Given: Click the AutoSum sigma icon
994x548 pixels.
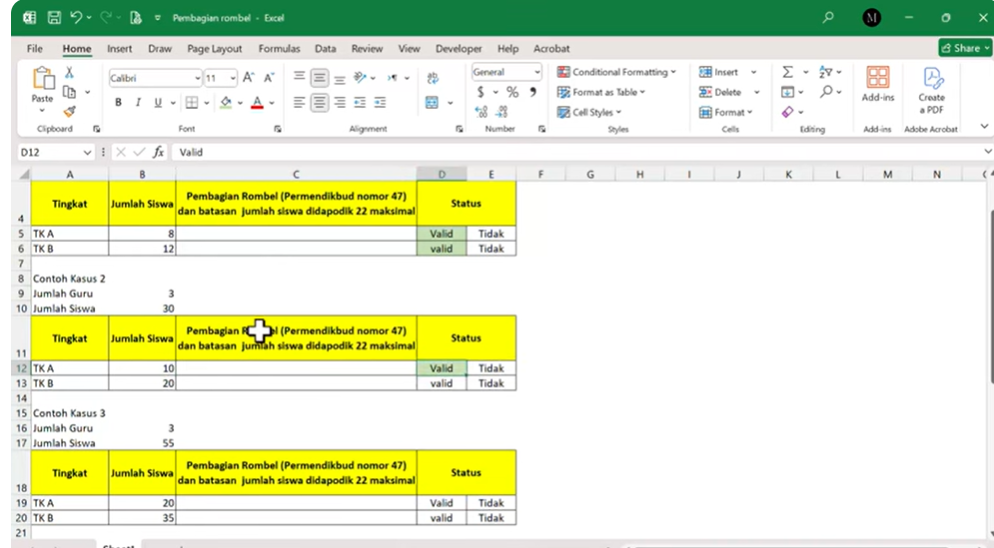Looking at the screenshot, I should (x=788, y=72).
